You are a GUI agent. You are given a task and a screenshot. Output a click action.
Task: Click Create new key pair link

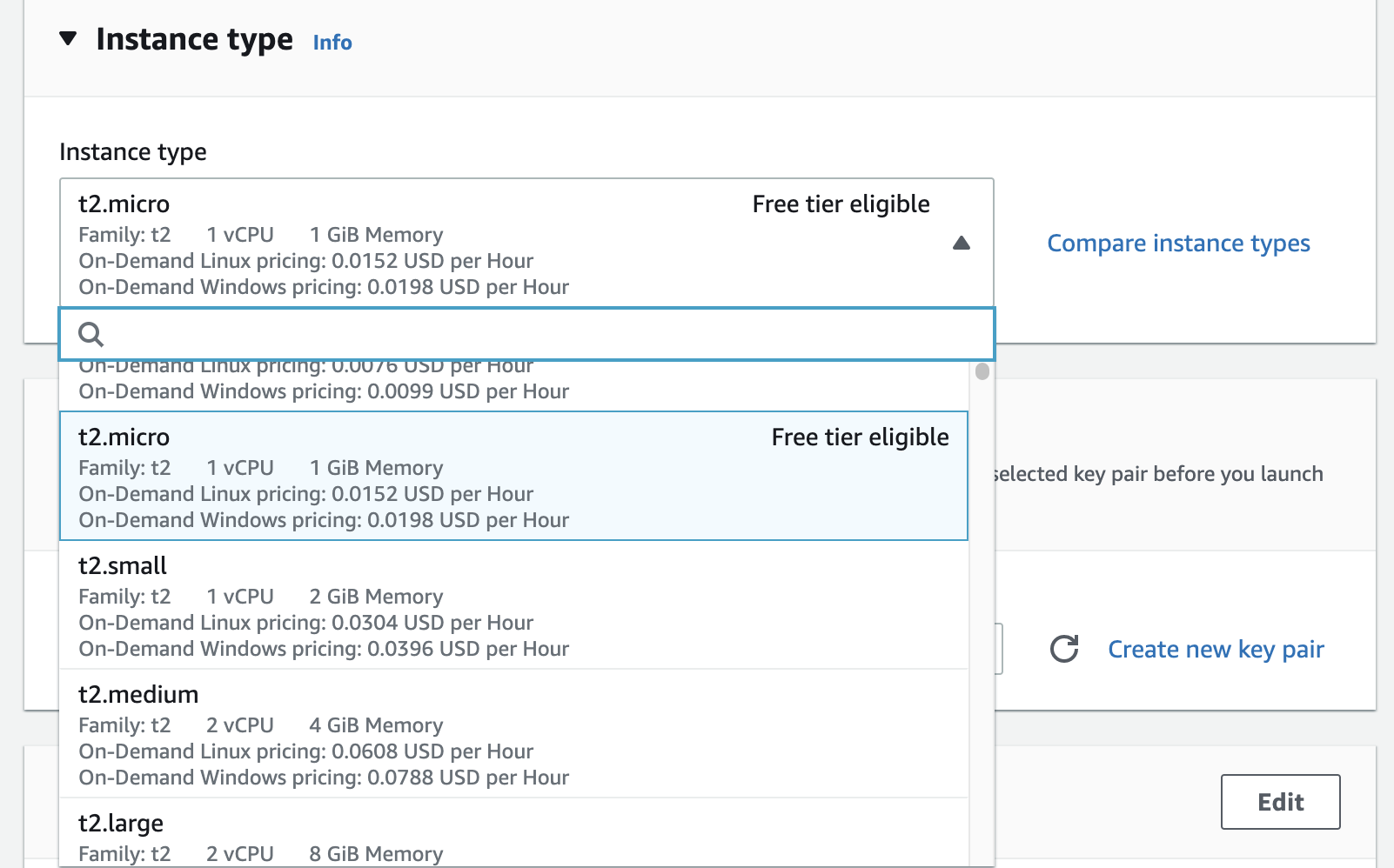coord(1215,650)
